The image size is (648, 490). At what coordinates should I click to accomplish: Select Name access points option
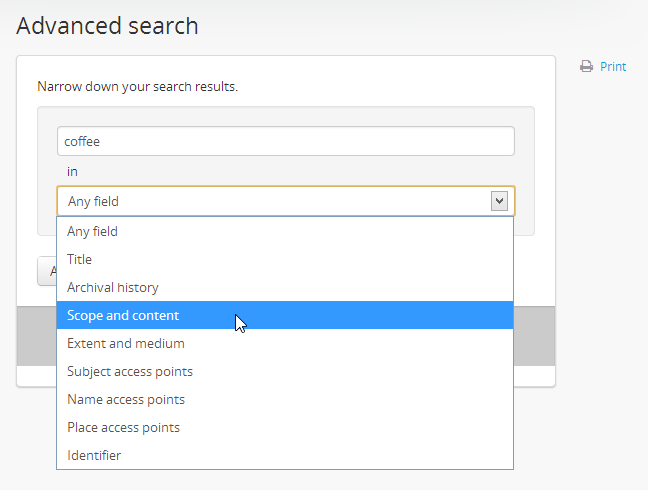[x=125, y=399]
